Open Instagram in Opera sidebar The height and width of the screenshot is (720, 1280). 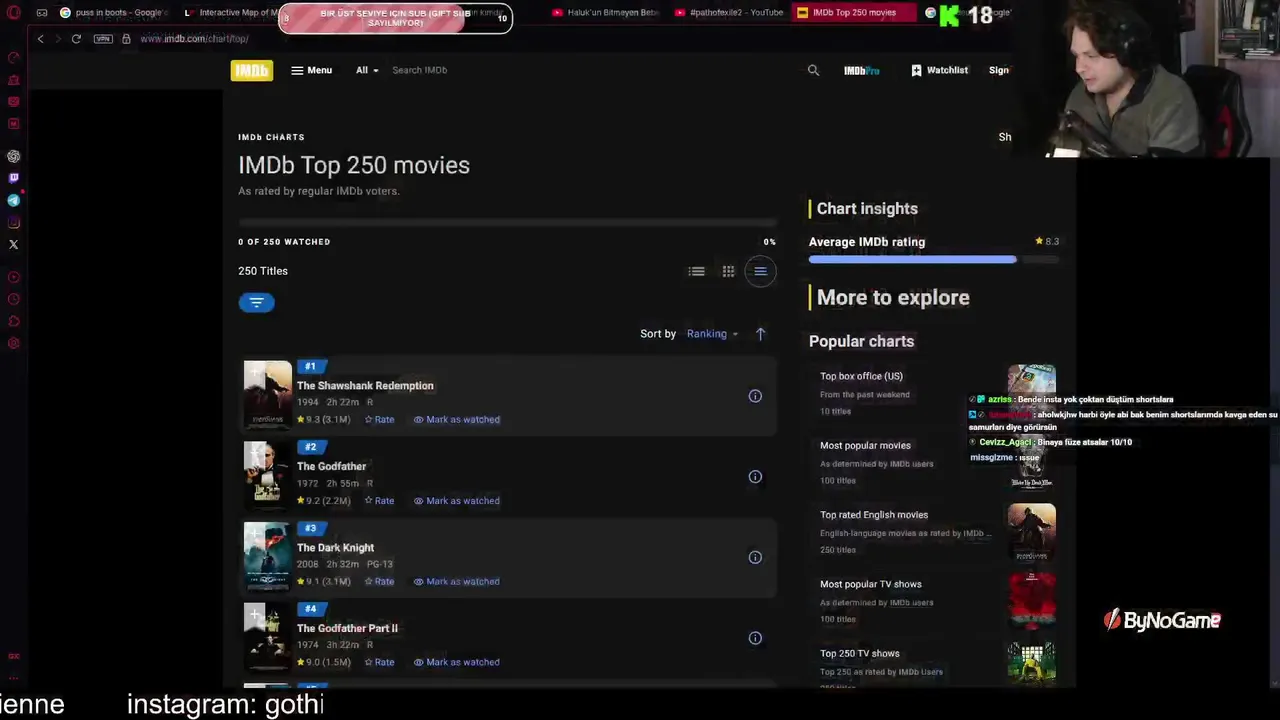(x=14, y=222)
